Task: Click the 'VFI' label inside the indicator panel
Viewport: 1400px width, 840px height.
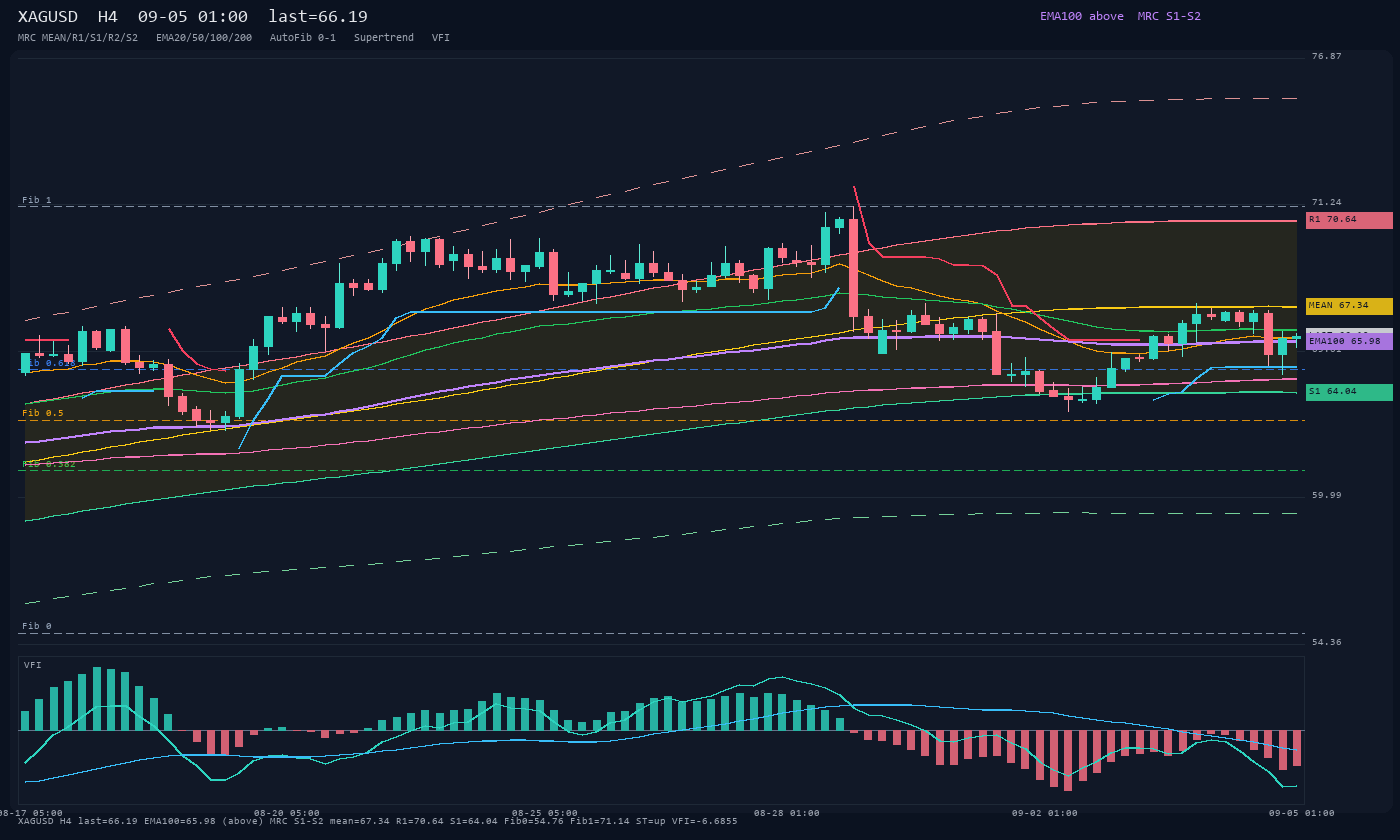Action: pos(33,665)
